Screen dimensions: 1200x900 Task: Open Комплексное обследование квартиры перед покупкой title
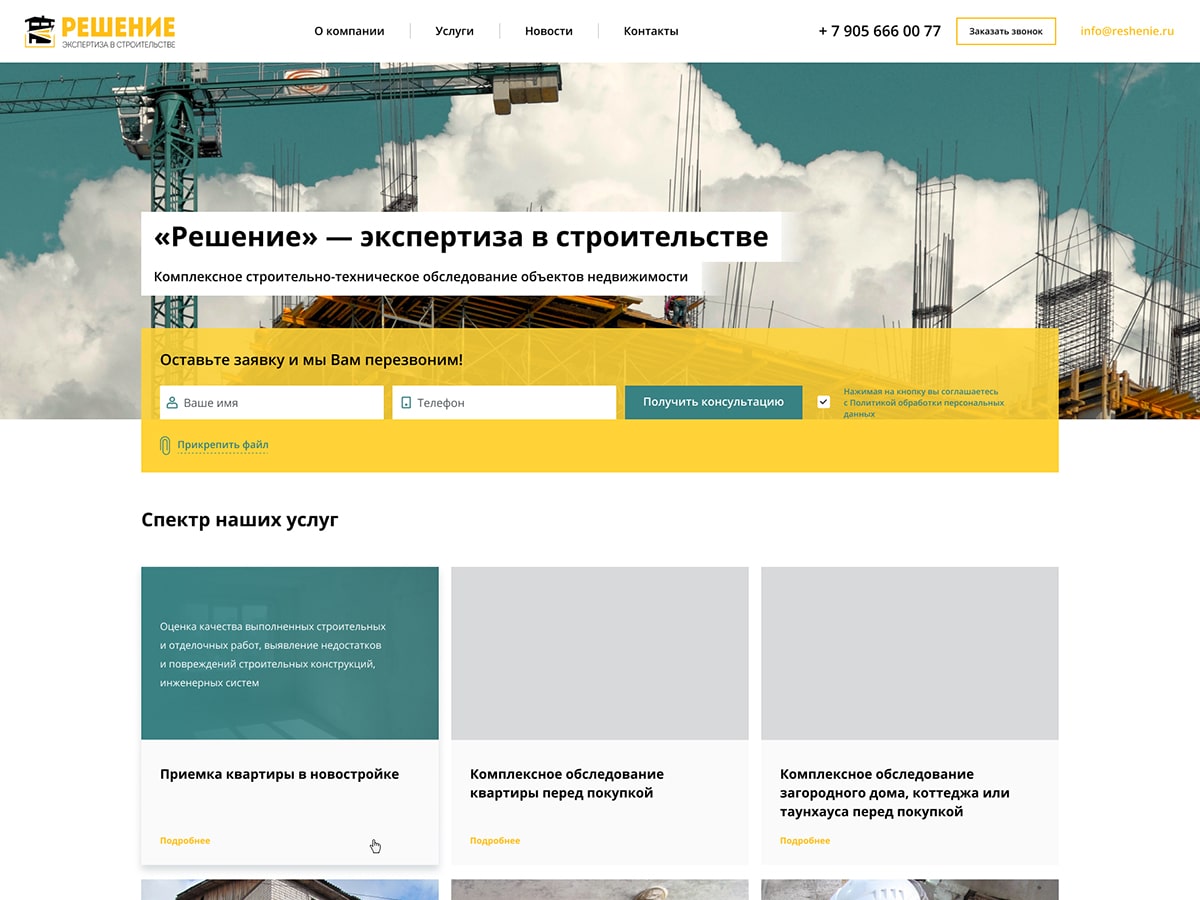point(567,783)
